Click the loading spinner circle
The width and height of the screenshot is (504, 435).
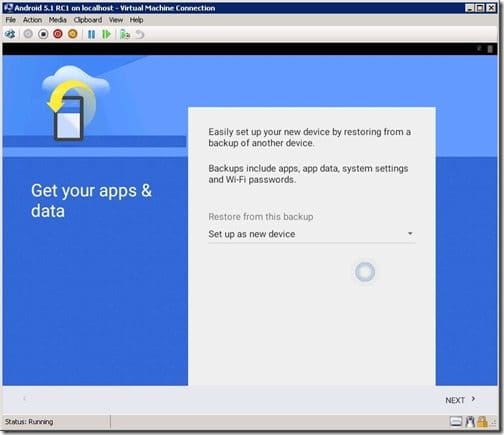(x=365, y=272)
